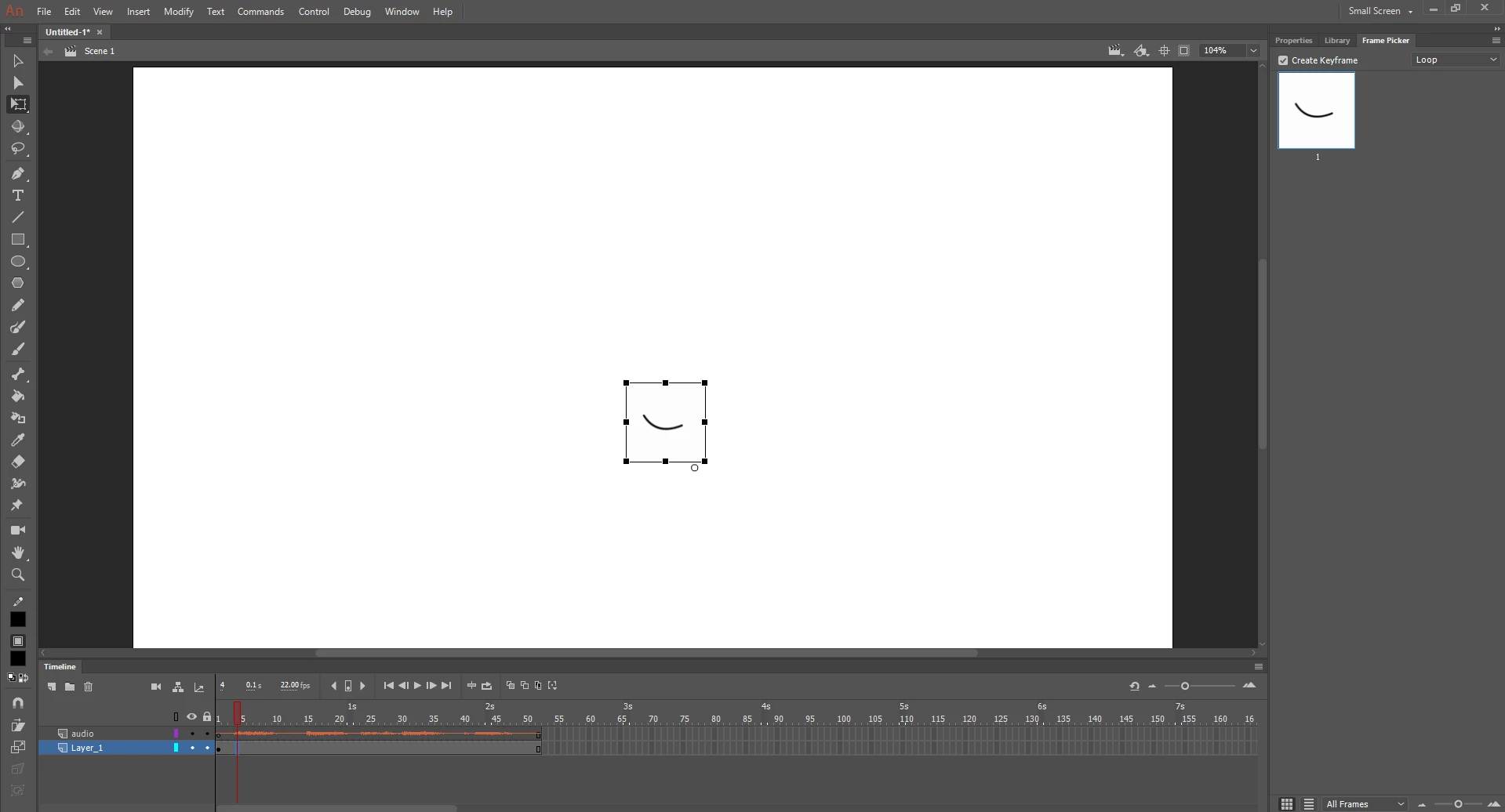Open the Modify menu
Viewport: 1505px width, 812px height.
tap(179, 12)
